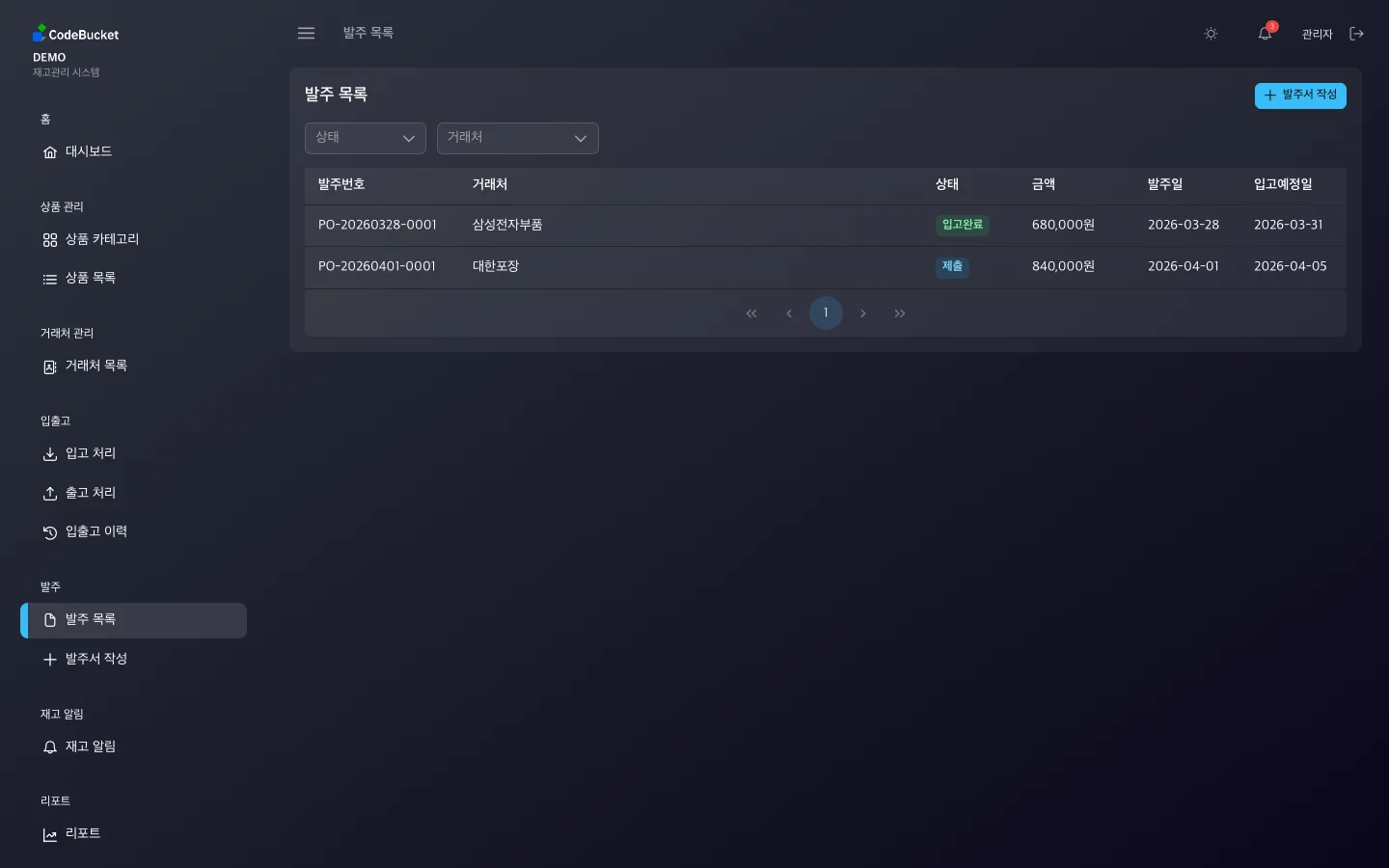This screenshot has width=1389, height=868.
Task: Click 관리자 in the top bar
Action: [x=1317, y=34]
